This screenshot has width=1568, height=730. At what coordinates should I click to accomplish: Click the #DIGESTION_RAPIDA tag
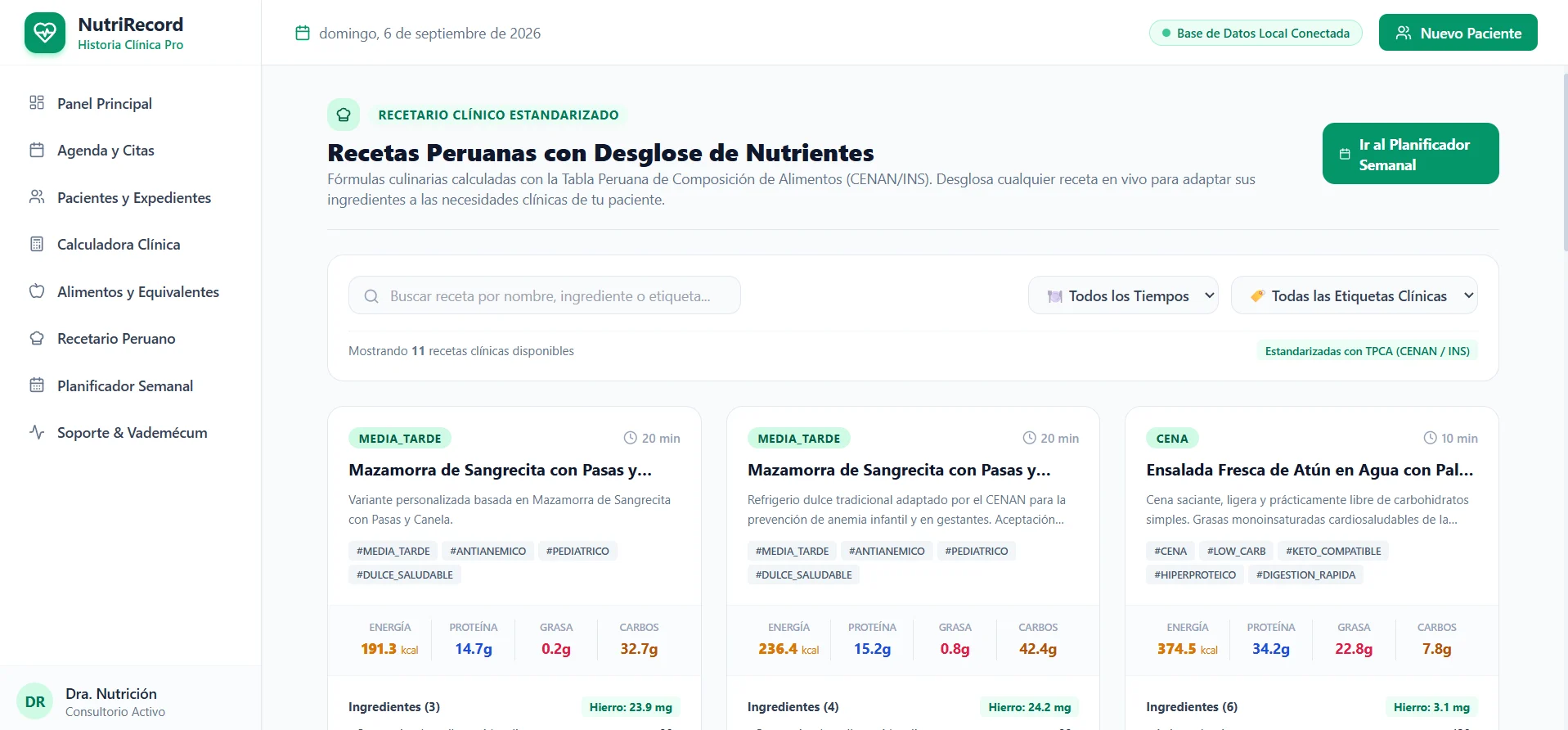point(1305,575)
